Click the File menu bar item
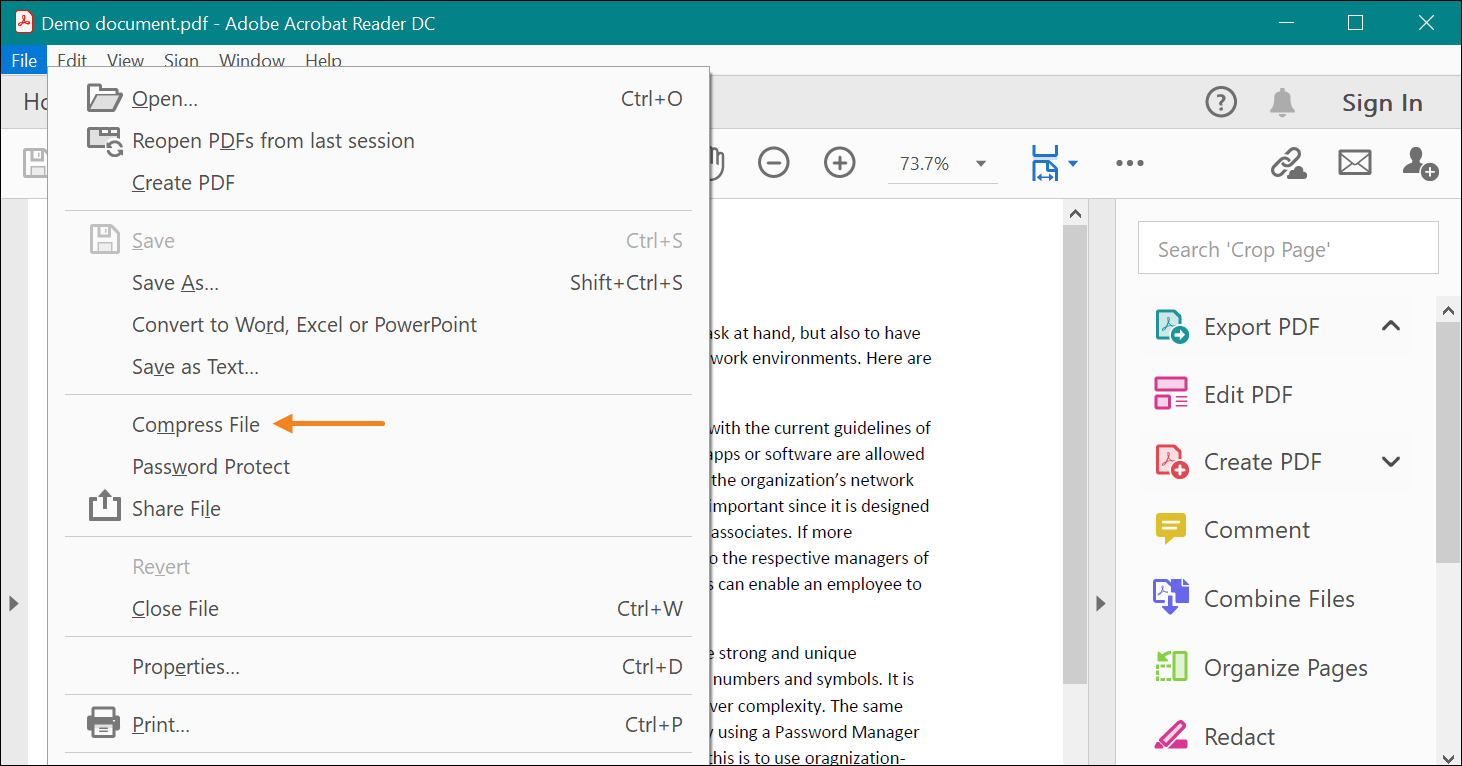The image size is (1462, 766). point(24,61)
